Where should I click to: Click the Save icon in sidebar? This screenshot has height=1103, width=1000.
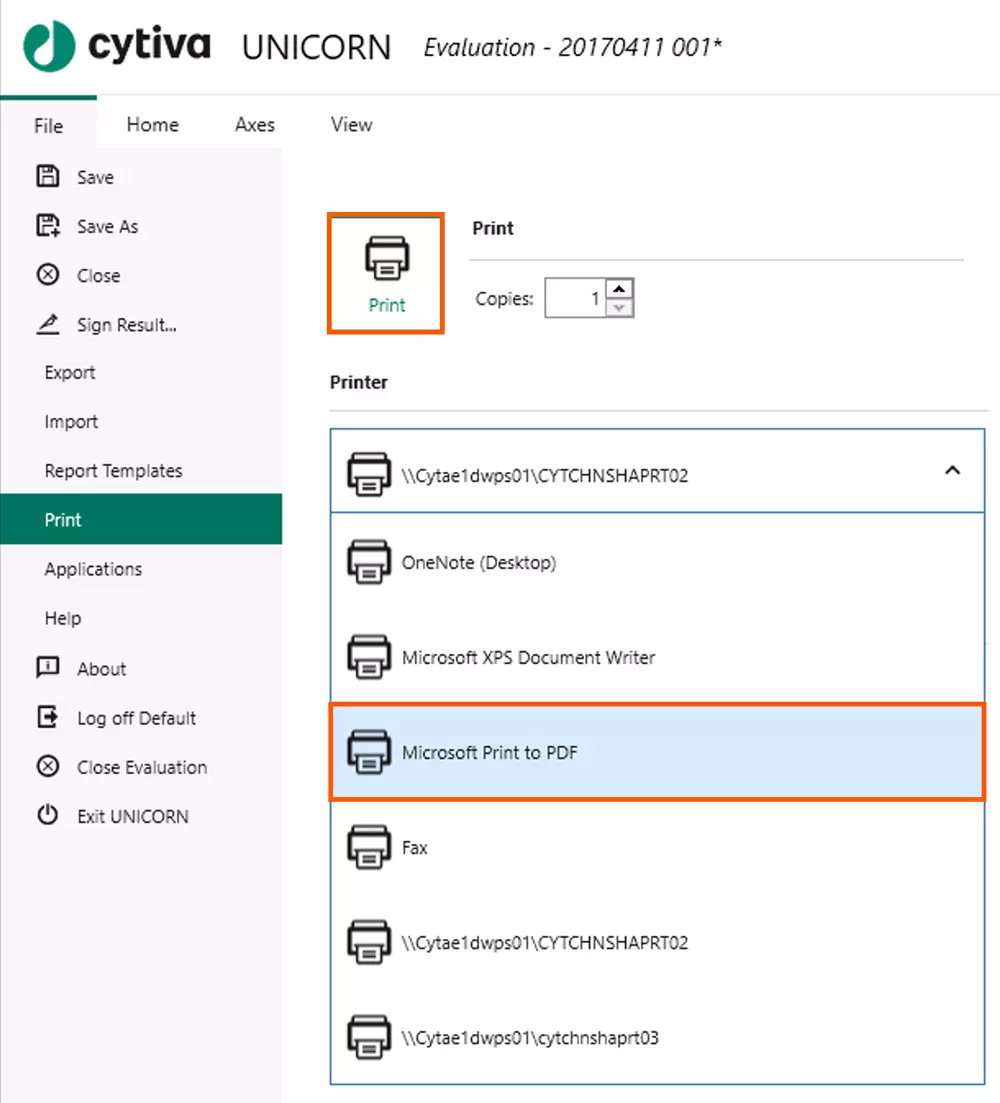48,177
